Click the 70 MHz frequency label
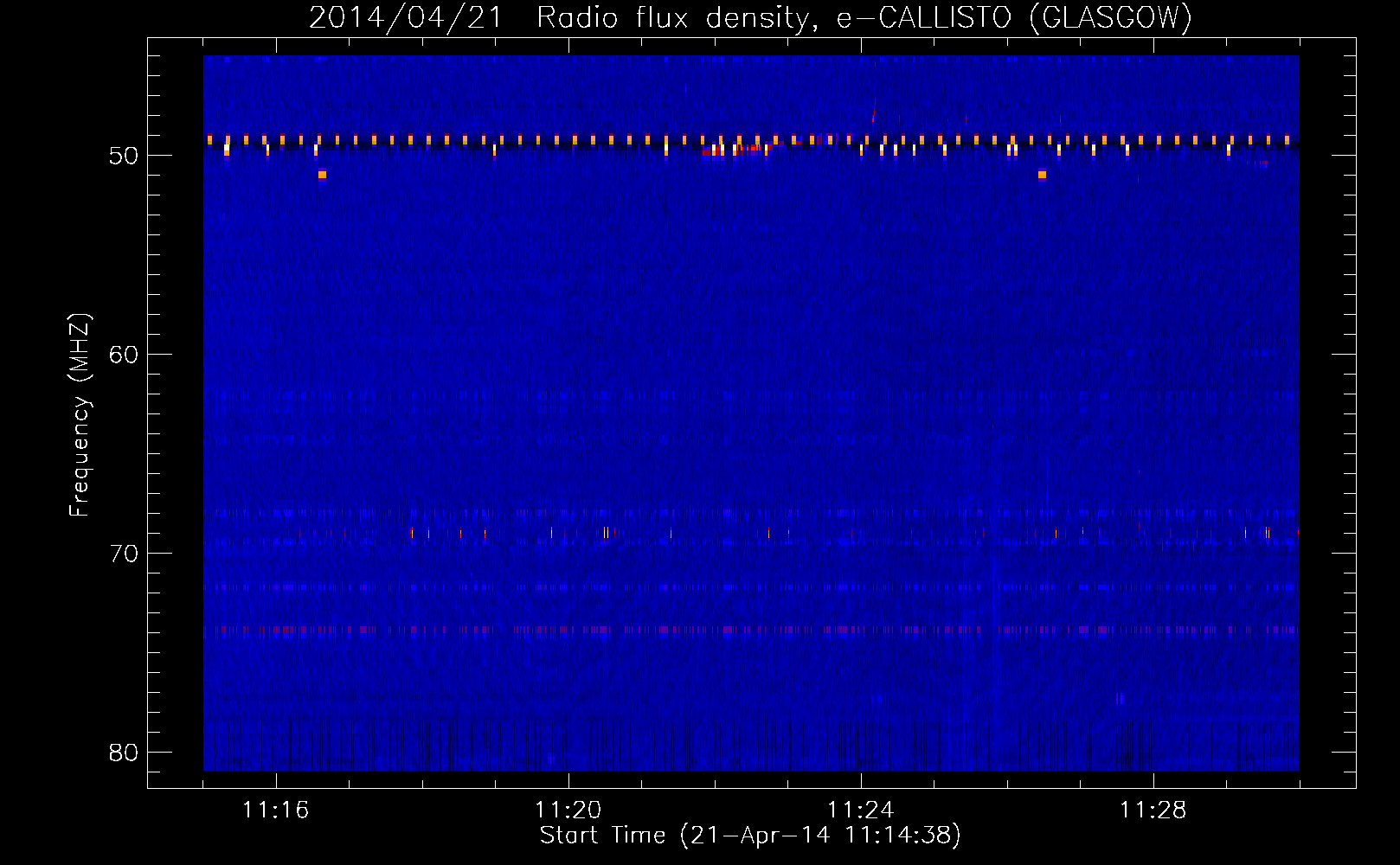Image resolution: width=1400 pixels, height=865 pixels. (x=124, y=554)
